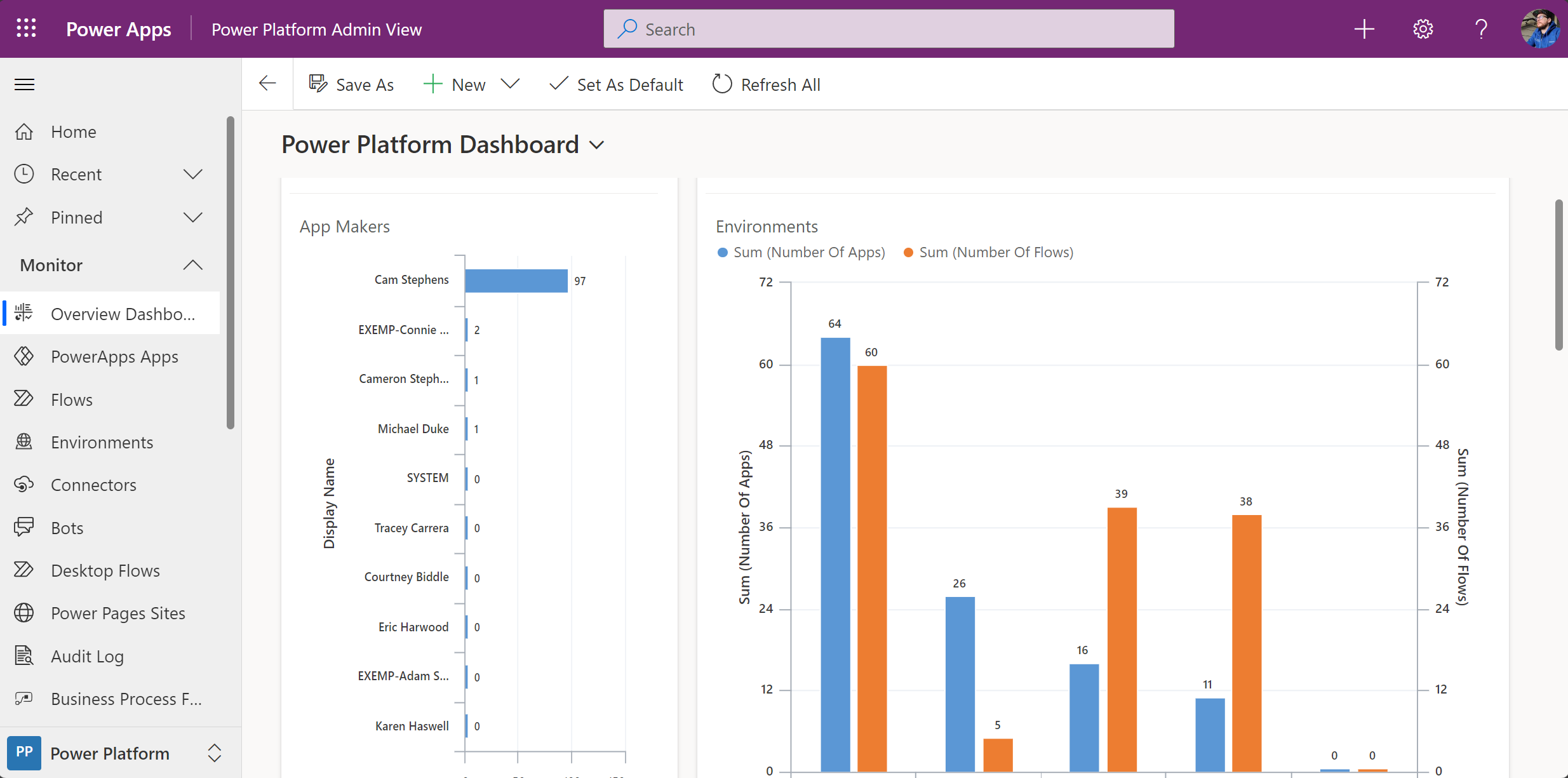Click the App Makers chart title
Image resolution: width=1568 pixels, height=778 pixels.
pyautogui.click(x=344, y=227)
